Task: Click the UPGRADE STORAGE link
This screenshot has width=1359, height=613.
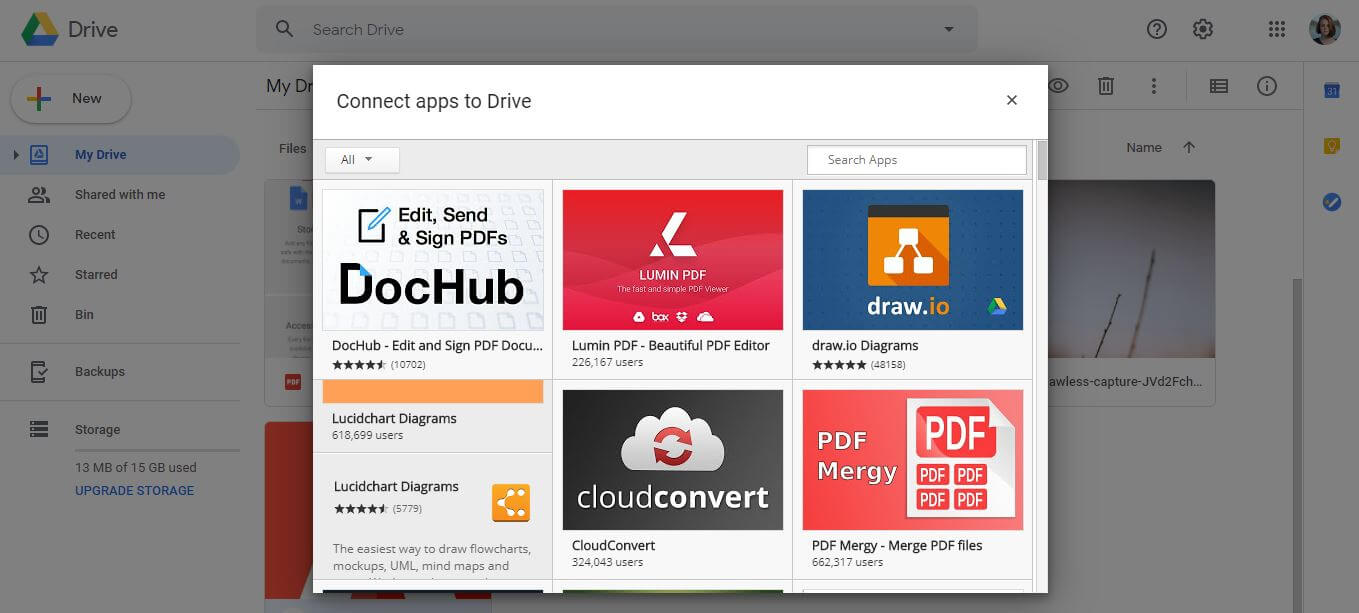Action: pyautogui.click(x=134, y=491)
